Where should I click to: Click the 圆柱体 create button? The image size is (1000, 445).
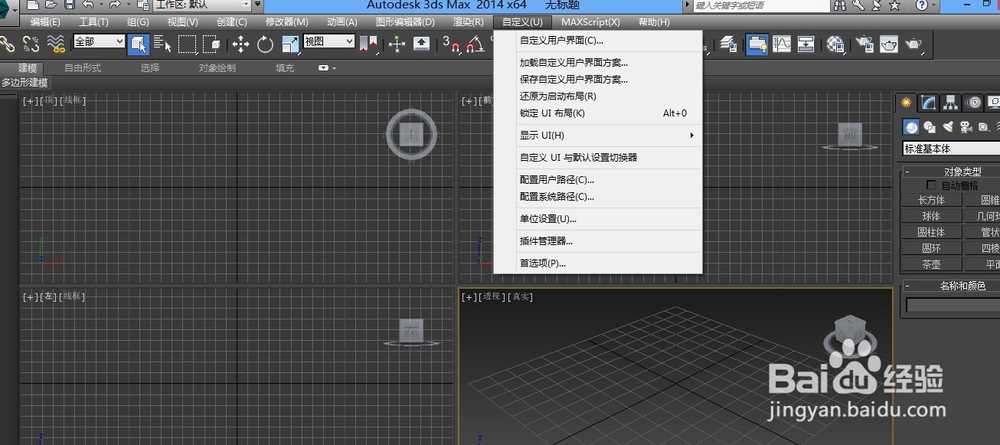coord(931,232)
